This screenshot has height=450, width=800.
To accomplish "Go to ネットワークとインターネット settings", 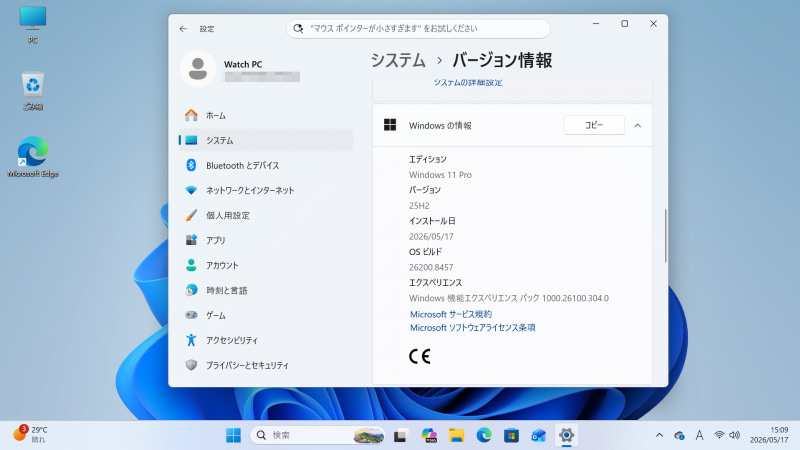I will click(265, 190).
